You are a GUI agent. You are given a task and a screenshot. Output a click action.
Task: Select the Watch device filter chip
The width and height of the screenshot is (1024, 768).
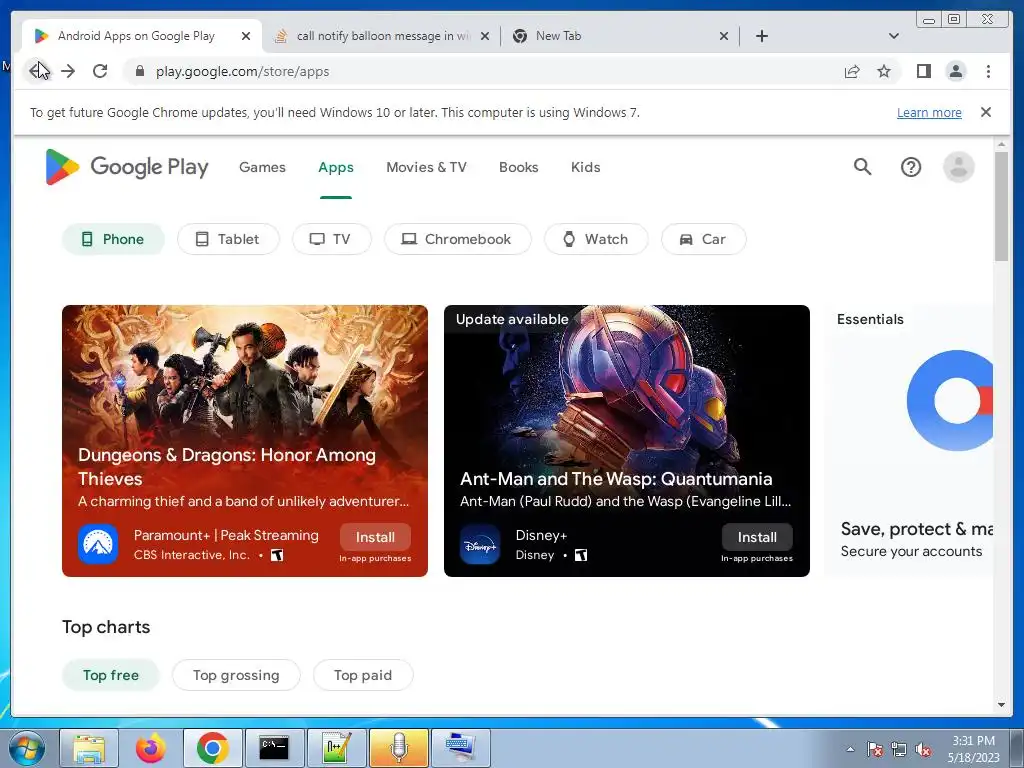596,239
